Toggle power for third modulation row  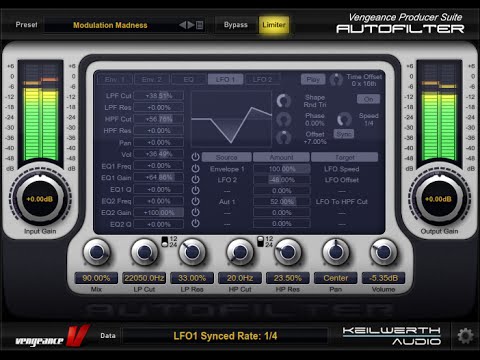coord(196,190)
